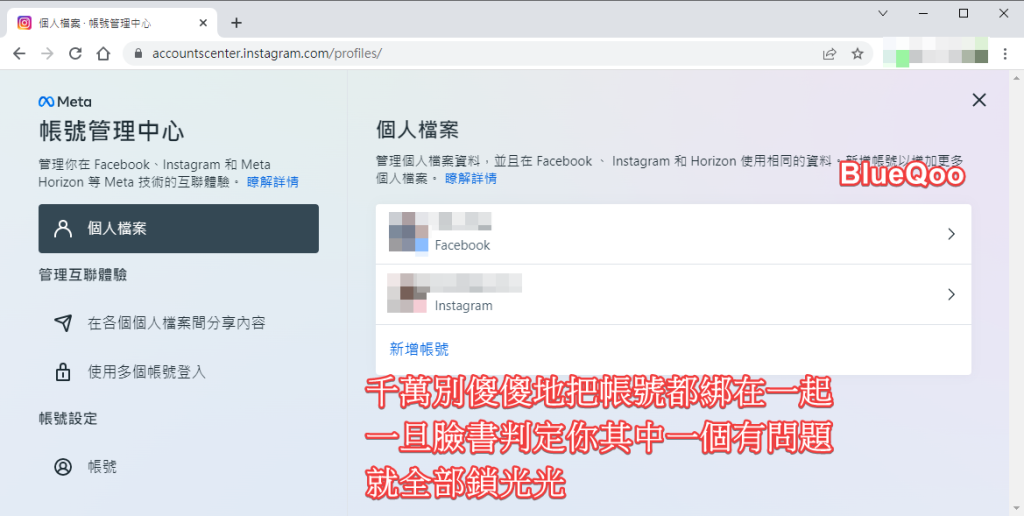Viewport: 1024px width, 516px height.
Task: Expand the Instagram profile row chevron
Action: 950,294
